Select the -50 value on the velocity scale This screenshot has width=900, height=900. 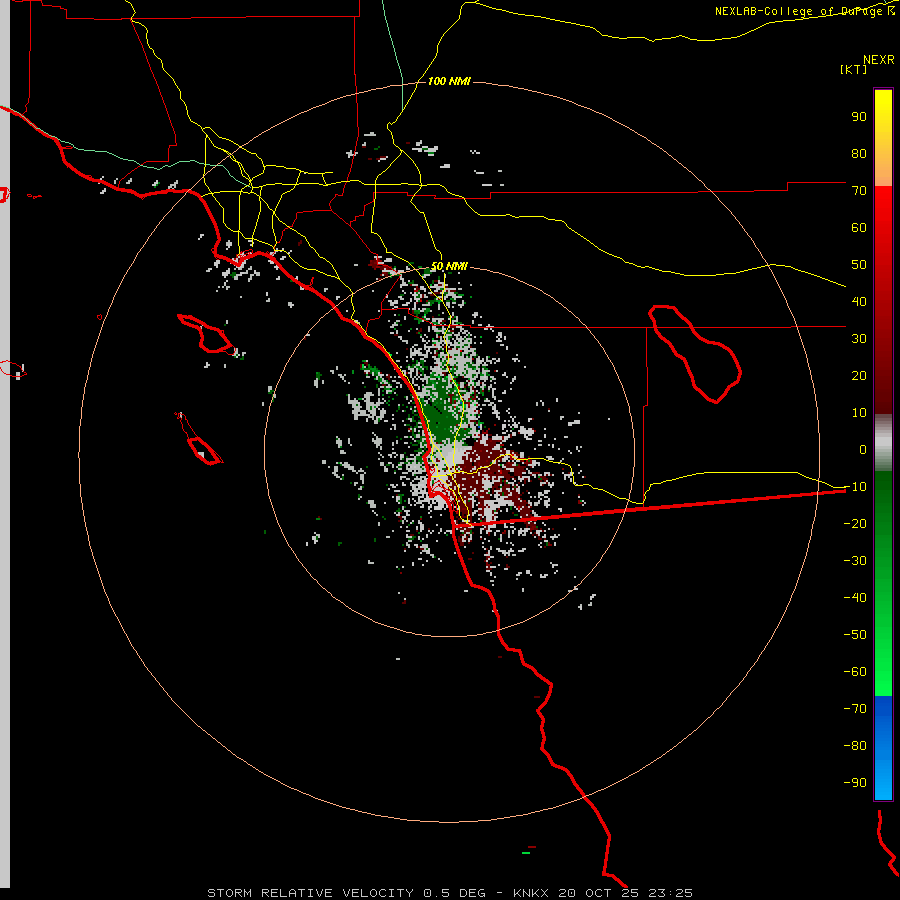pyautogui.click(x=855, y=635)
